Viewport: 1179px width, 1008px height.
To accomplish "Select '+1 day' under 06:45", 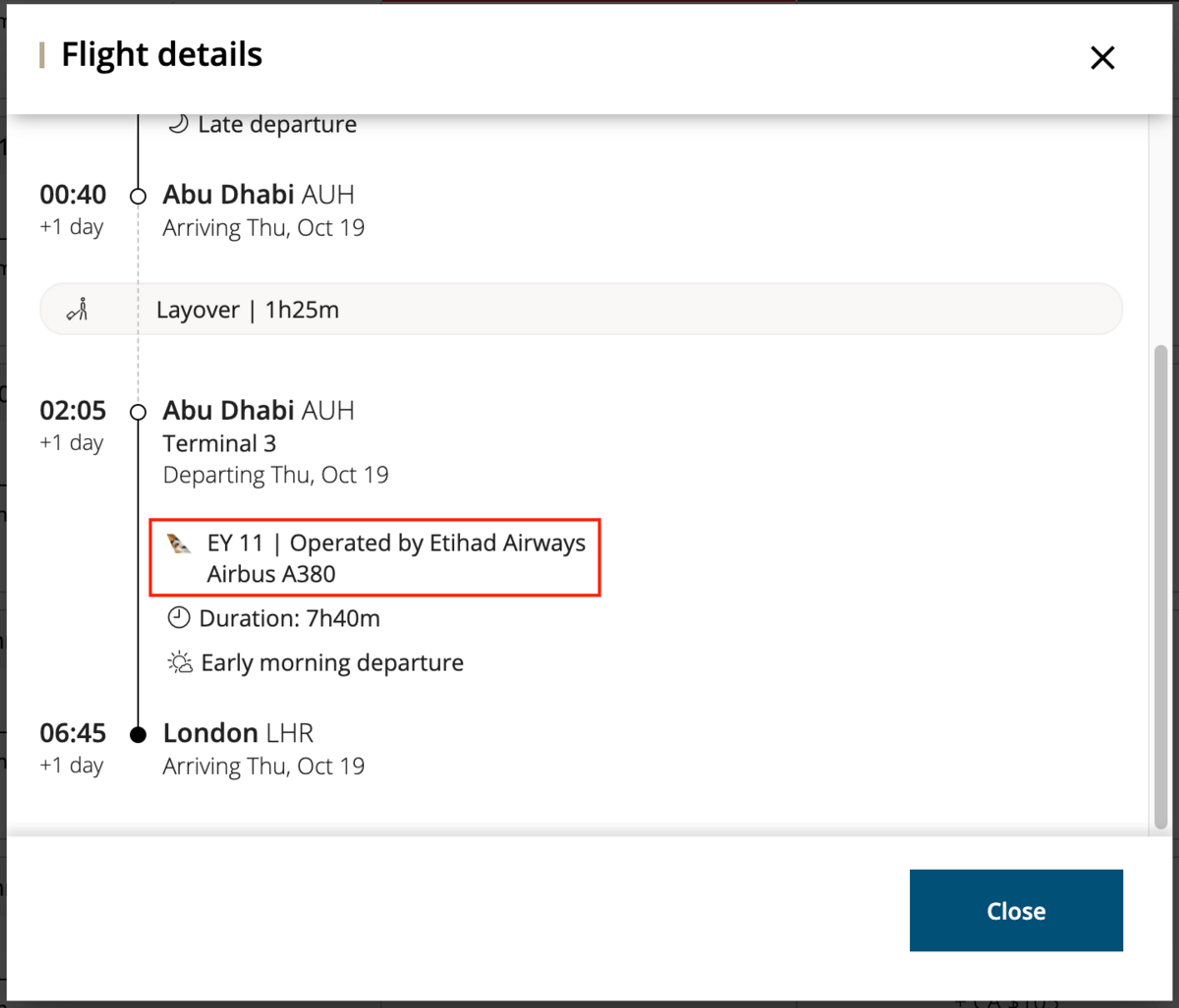I will (72, 765).
